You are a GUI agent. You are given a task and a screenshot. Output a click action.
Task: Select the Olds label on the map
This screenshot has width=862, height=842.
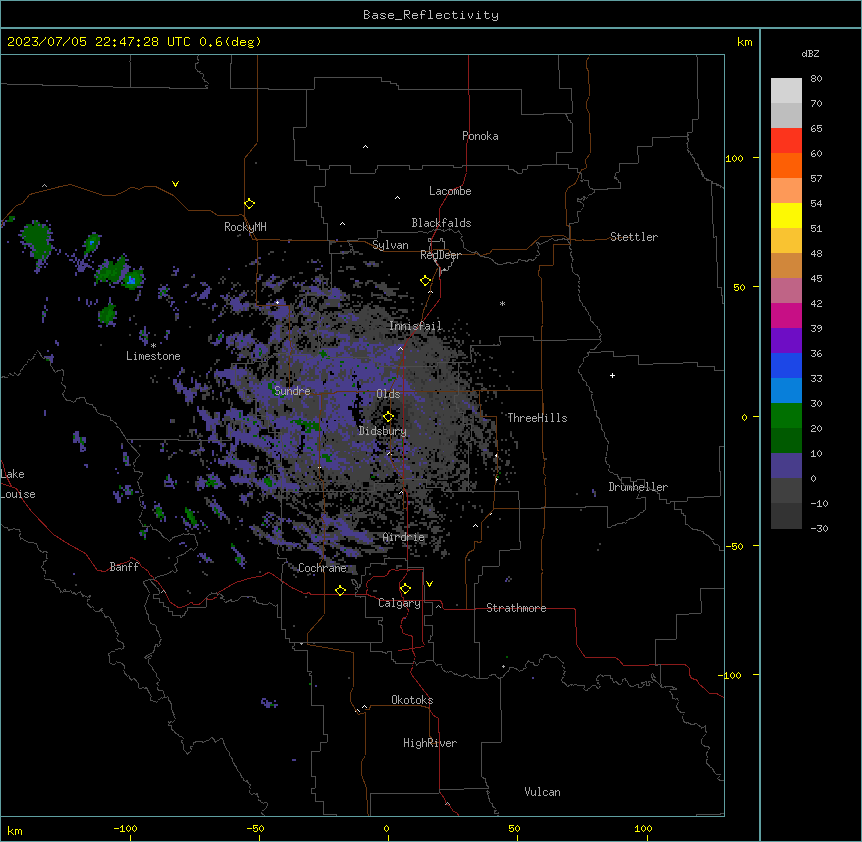coord(388,394)
